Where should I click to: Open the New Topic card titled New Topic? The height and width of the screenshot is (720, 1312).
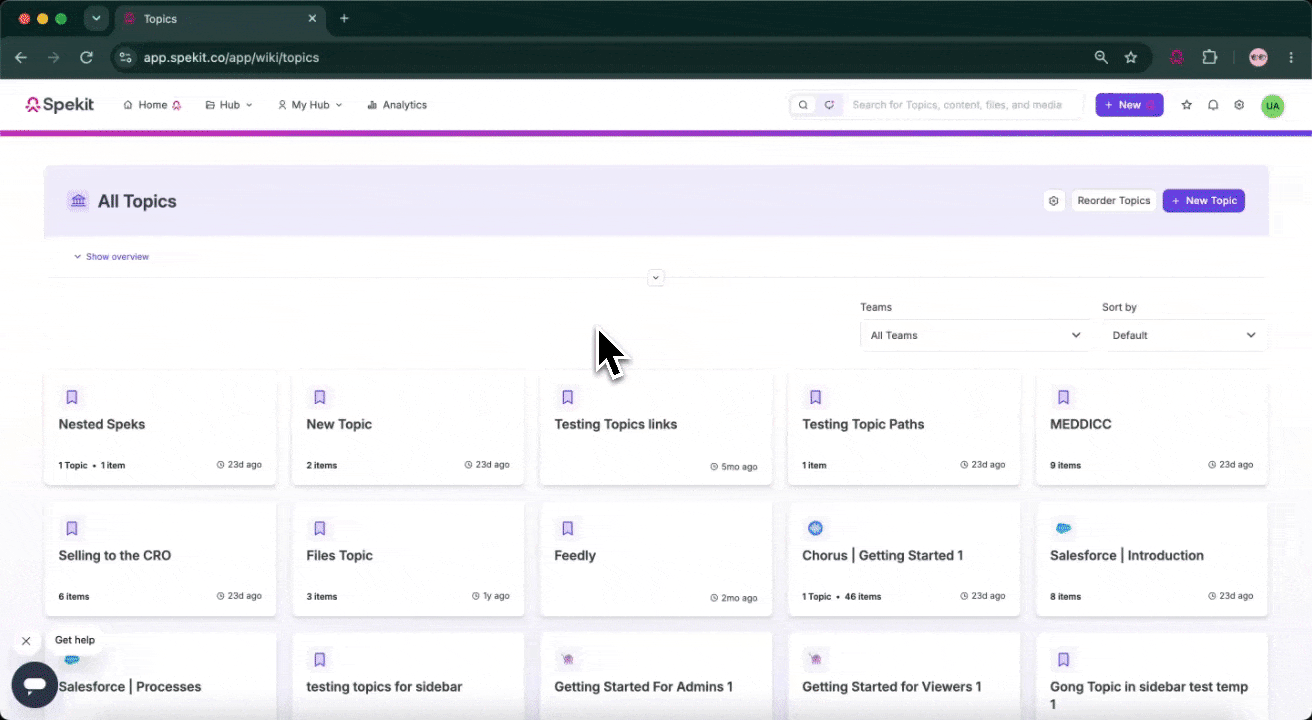(x=408, y=428)
